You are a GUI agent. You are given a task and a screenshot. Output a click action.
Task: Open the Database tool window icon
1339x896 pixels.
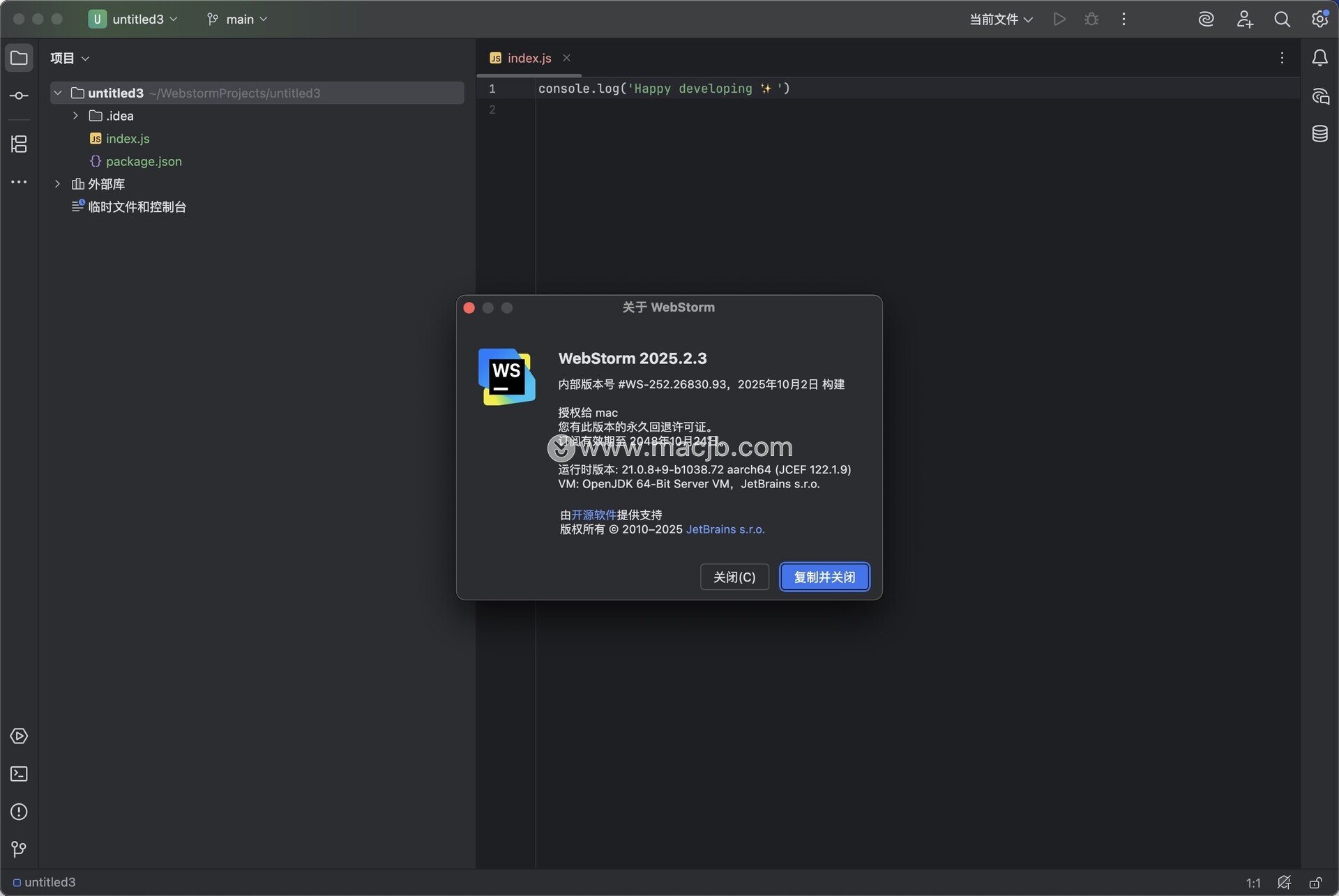(1319, 134)
